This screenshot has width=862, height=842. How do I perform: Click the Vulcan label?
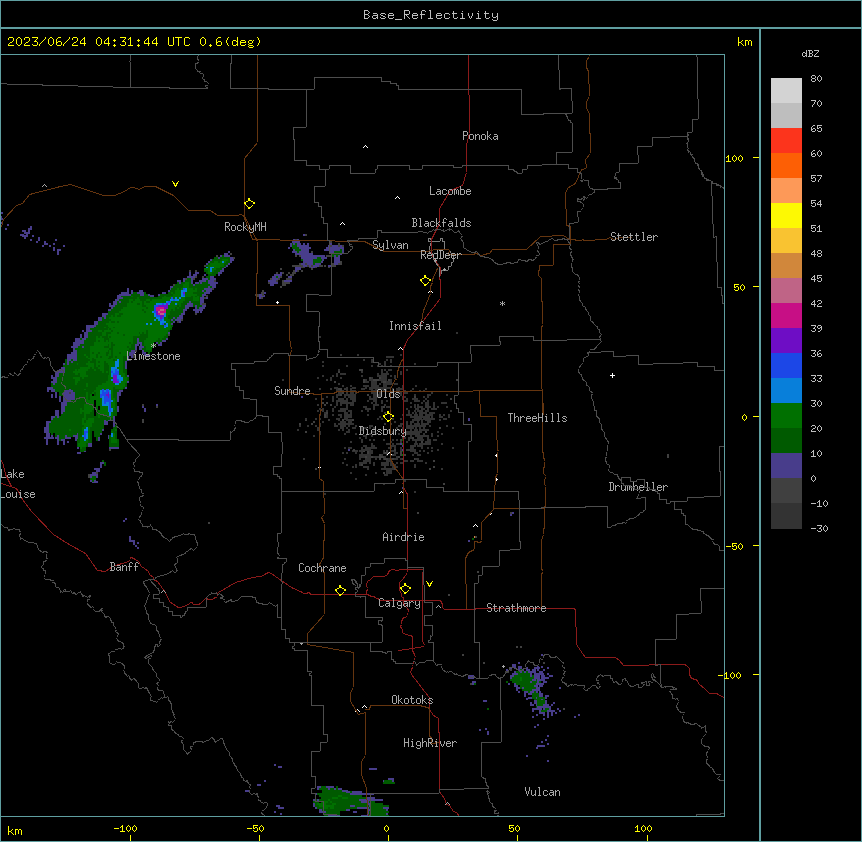[x=542, y=792]
